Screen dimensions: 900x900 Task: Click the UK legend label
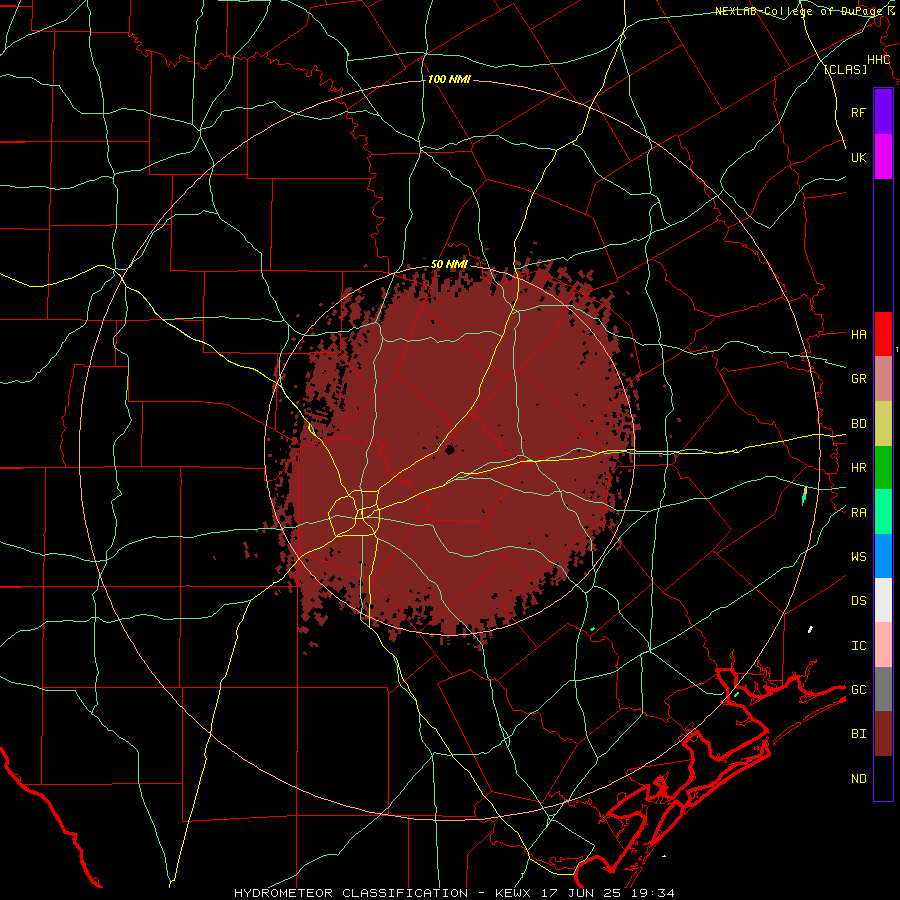tap(859, 157)
